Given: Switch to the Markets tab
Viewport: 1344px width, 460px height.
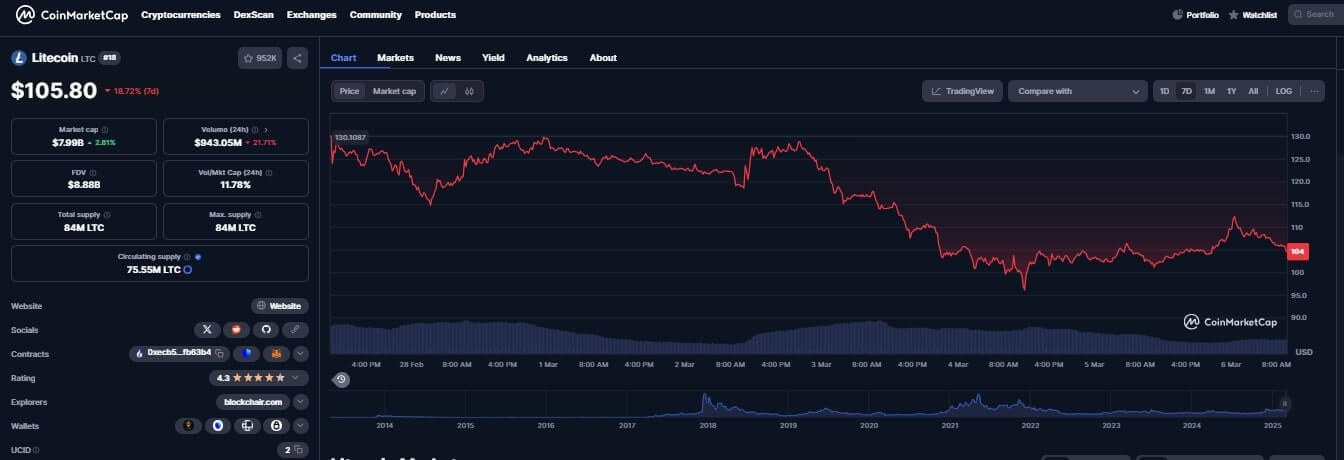Looking at the screenshot, I should pyautogui.click(x=395, y=58).
